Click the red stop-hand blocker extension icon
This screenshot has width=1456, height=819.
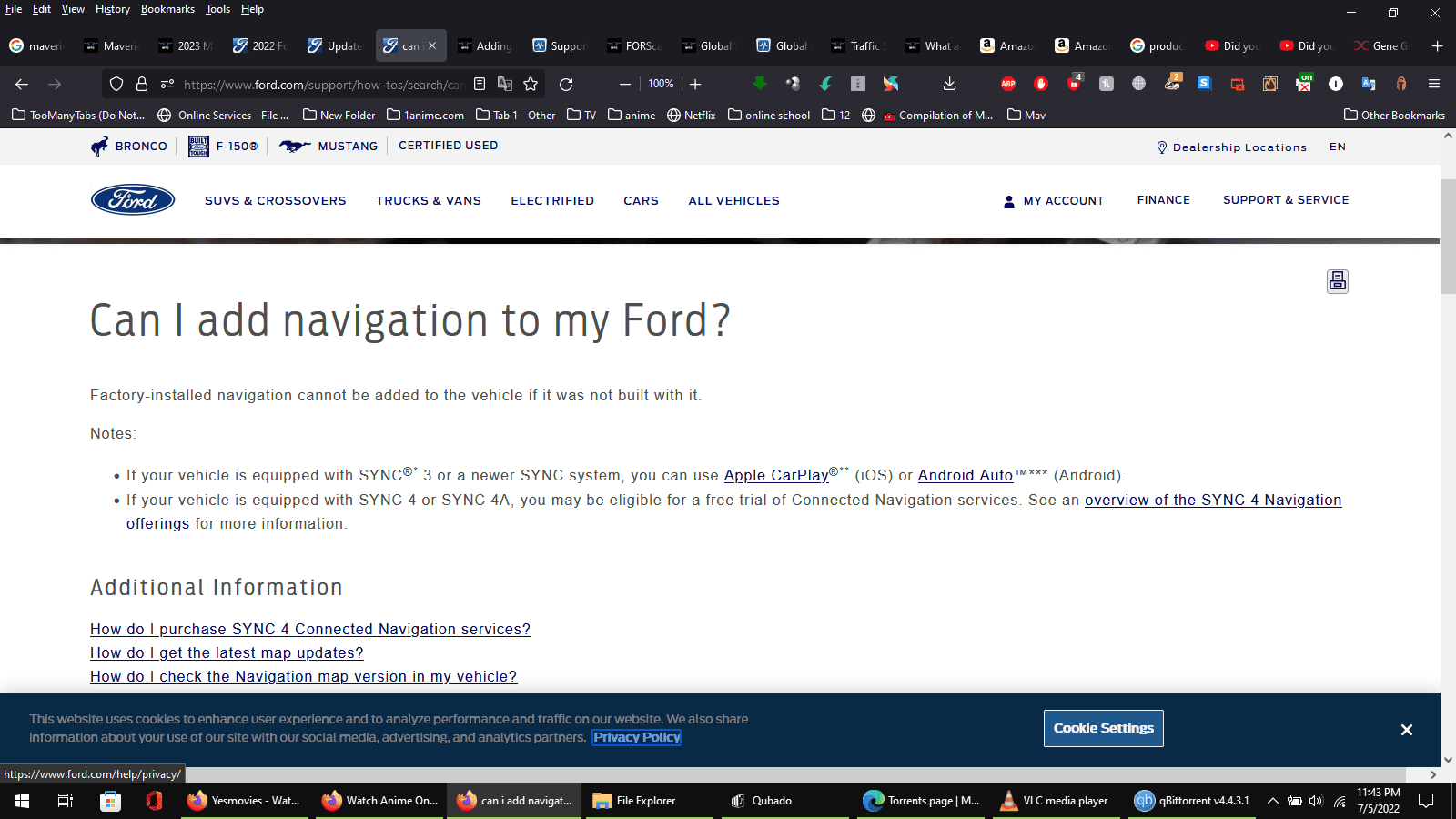click(1041, 84)
